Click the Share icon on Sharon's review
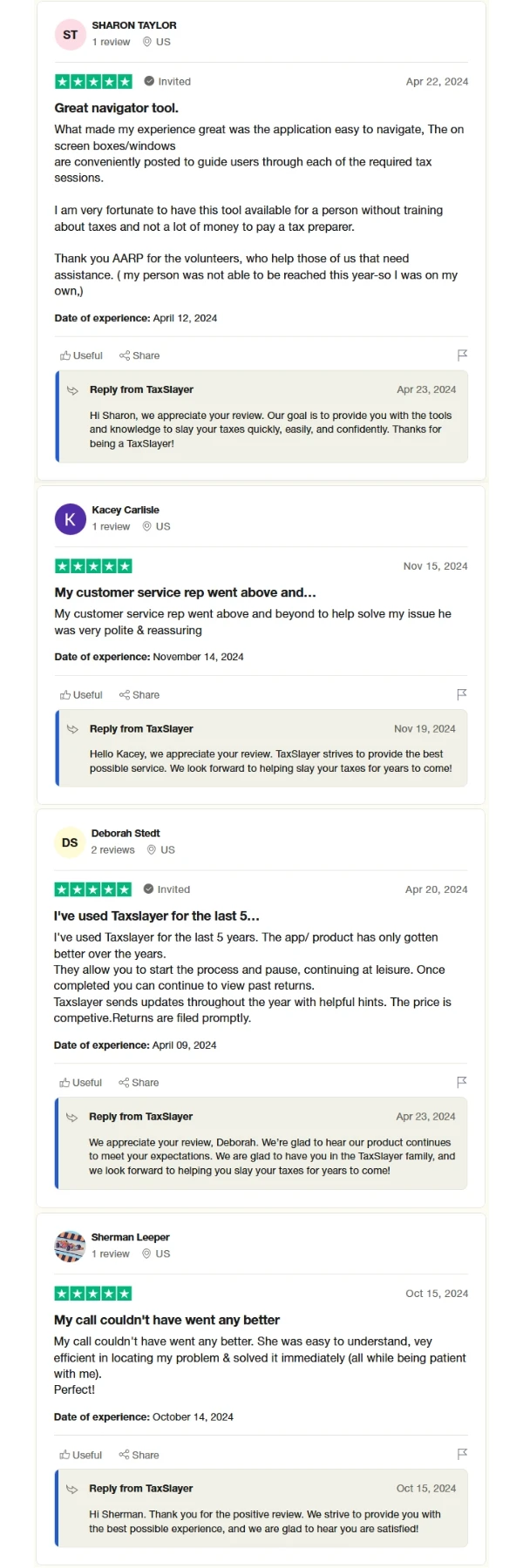 click(139, 355)
